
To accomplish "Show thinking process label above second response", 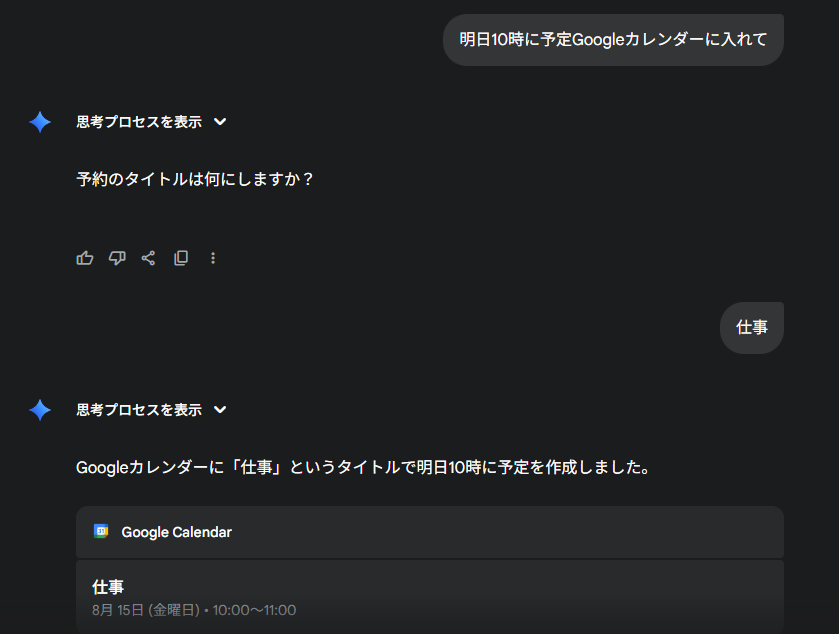I will pyautogui.click(x=139, y=410).
